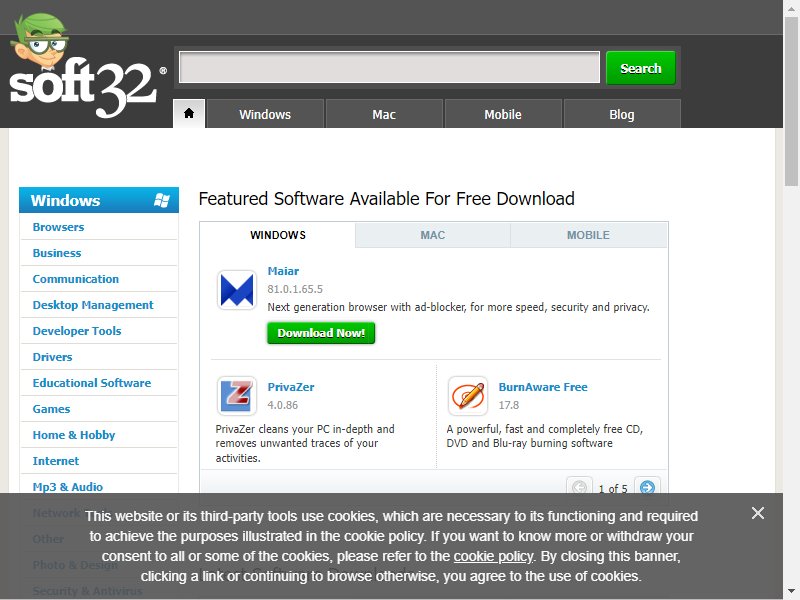The width and height of the screenshot is (800, 600).
Task: Click PrivaZer description text
Action: (305, 443)
